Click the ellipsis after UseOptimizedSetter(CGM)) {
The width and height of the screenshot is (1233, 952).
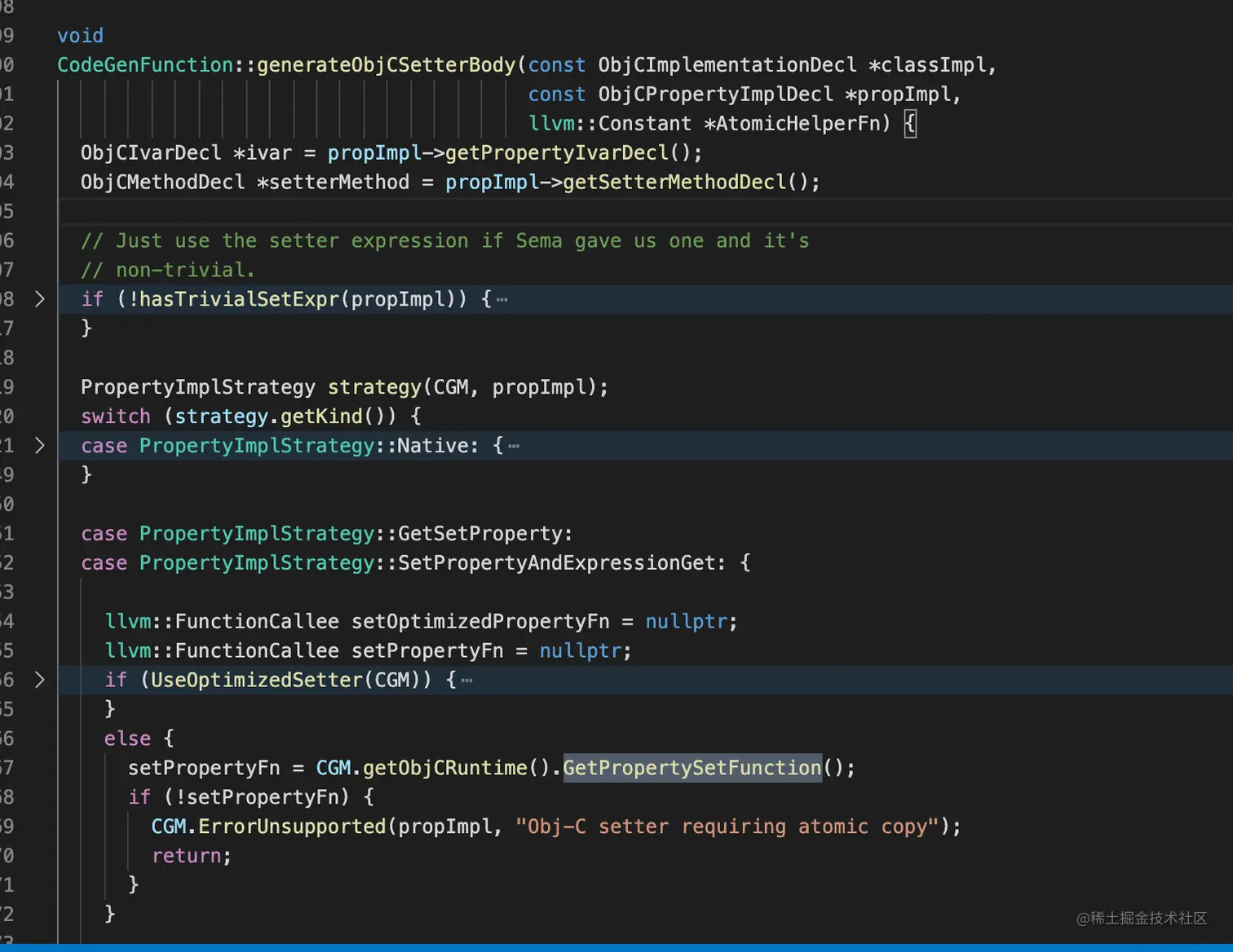click(x=466, y=681)
